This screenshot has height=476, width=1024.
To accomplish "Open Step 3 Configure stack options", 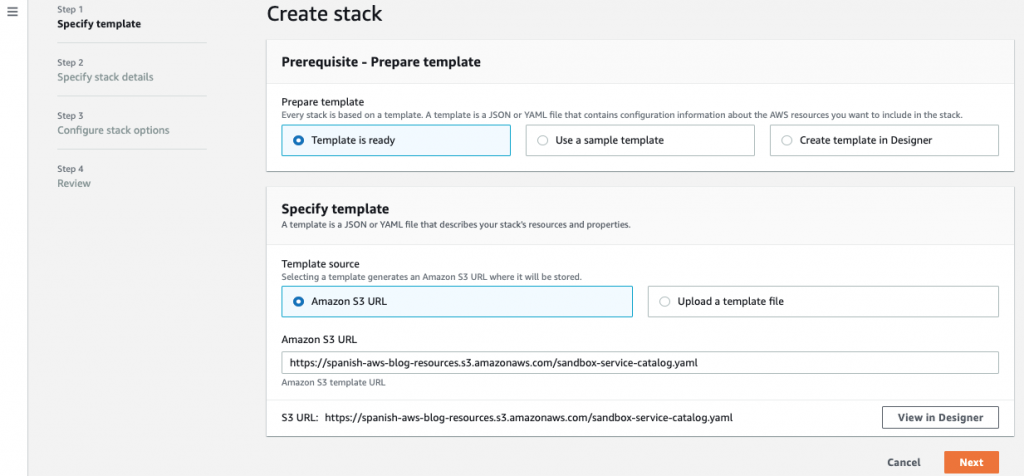I will pyautogui.click(x=113, y=130).
